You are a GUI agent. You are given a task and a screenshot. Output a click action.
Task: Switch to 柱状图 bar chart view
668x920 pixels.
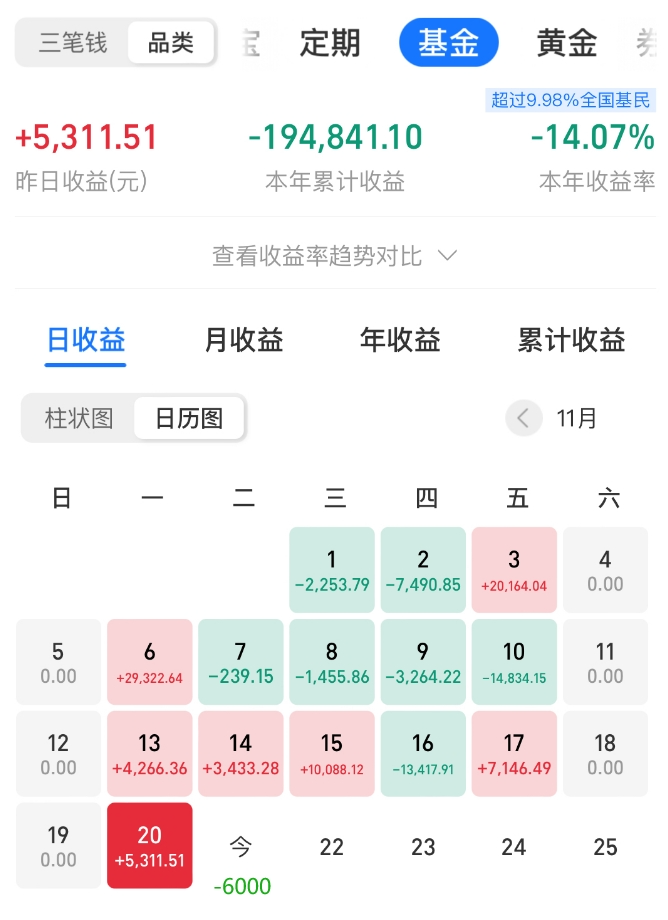(x=79, y=418)
